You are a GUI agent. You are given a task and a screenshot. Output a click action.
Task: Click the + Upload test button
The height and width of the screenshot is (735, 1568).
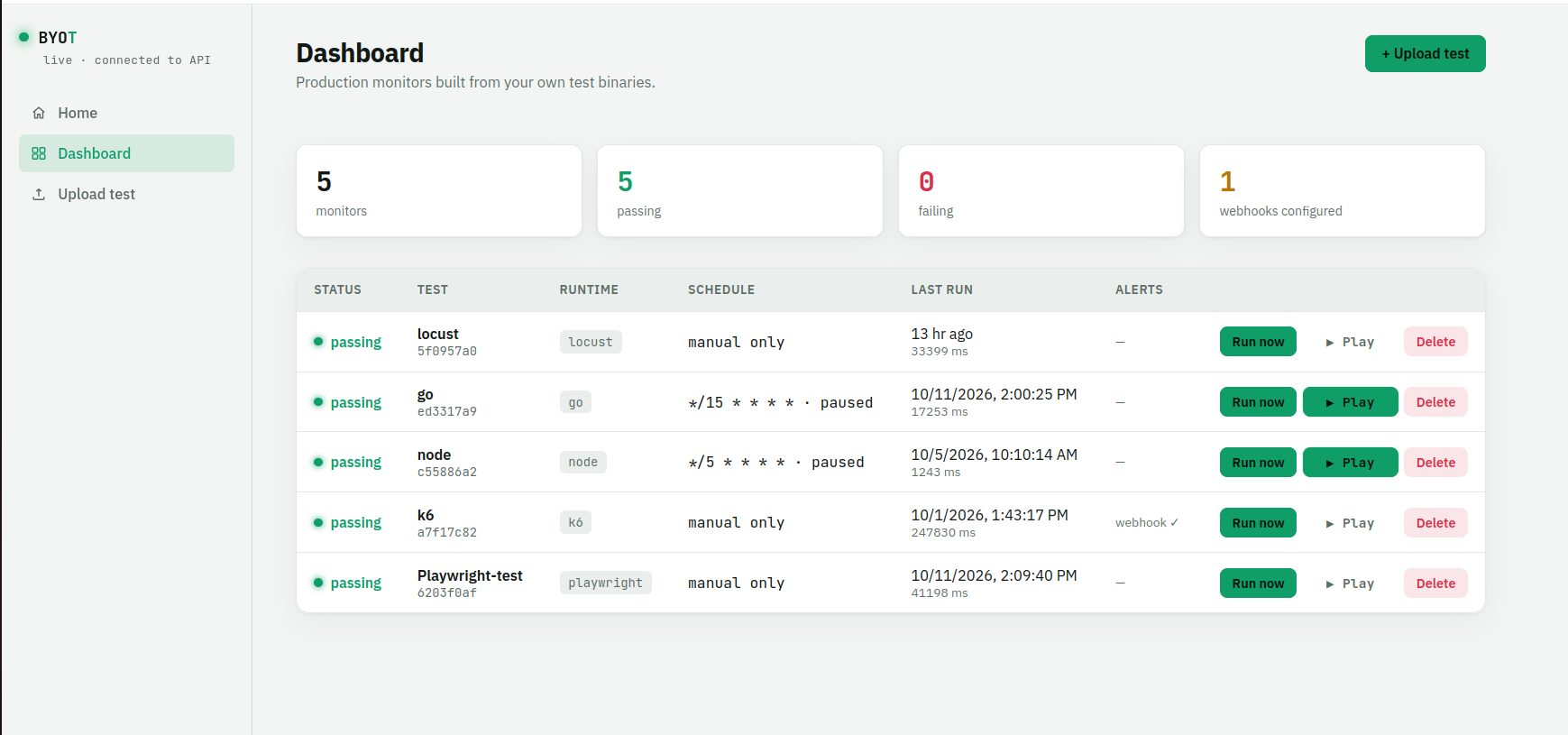tap(1425, 53)
